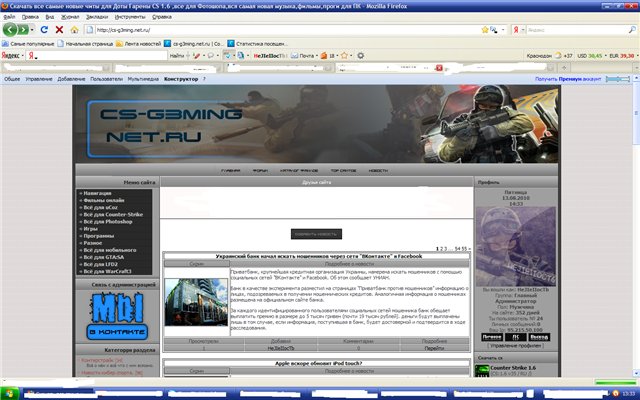Open the Мультимедиа admin bar menu

[143, 79]
